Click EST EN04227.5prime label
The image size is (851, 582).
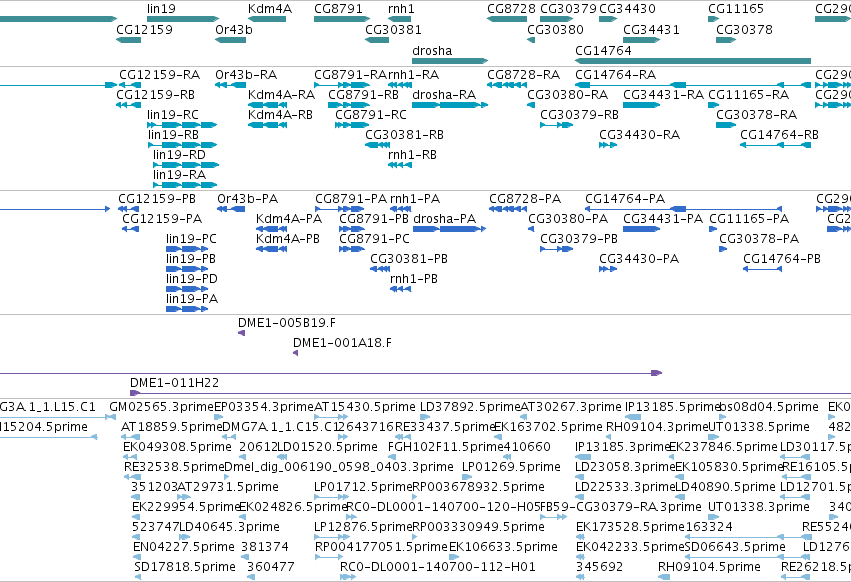click(x=184, y=547)
